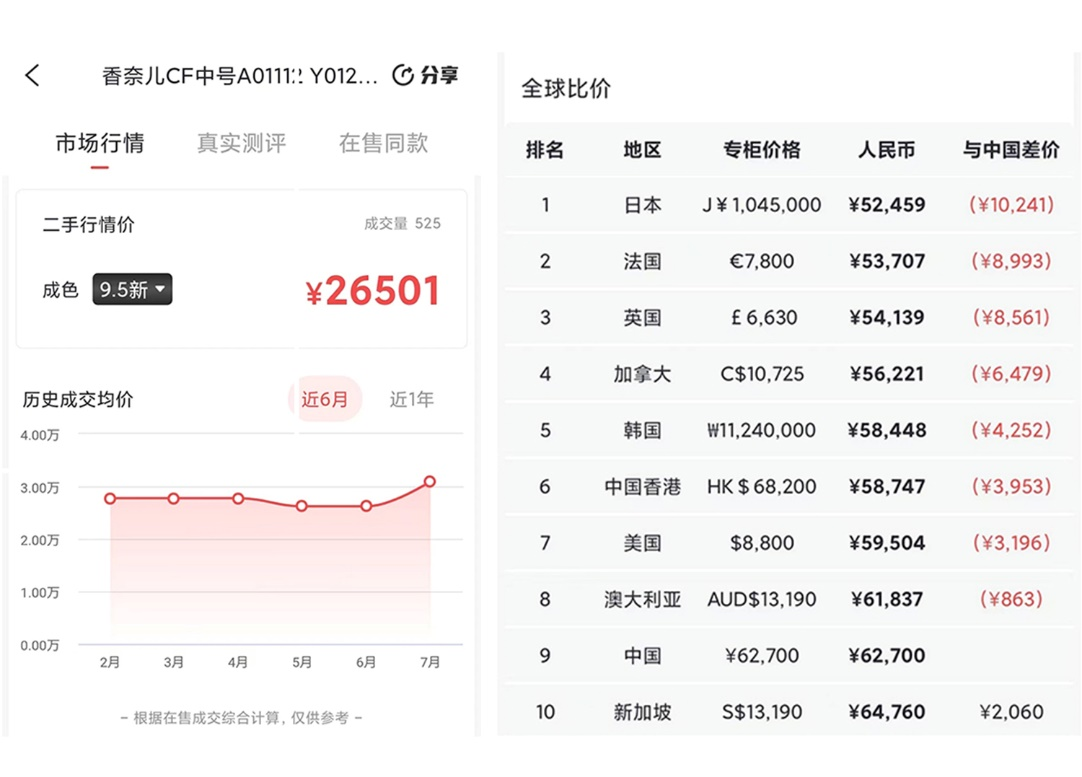Select the 中国 row region cell

[642, 656]
